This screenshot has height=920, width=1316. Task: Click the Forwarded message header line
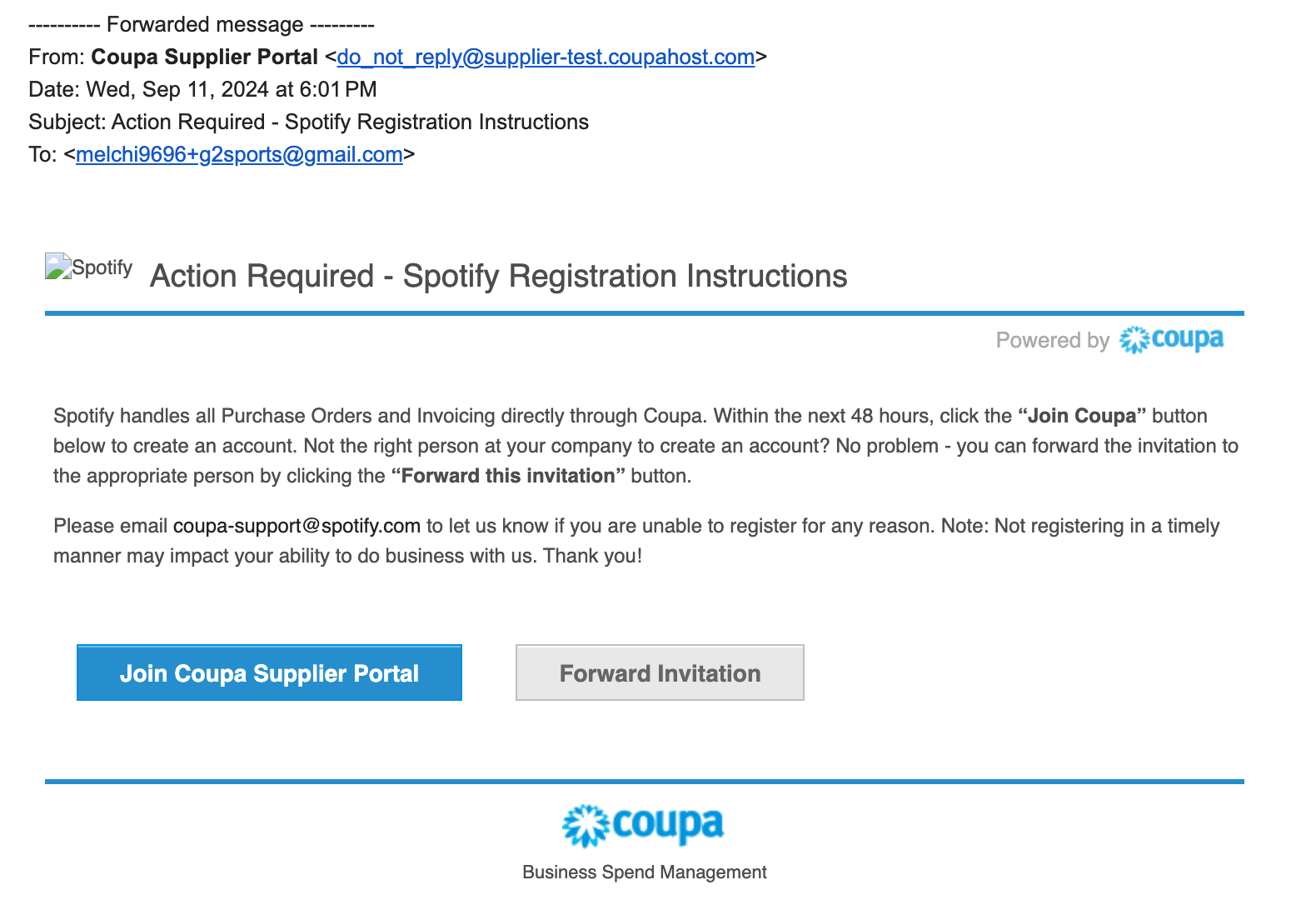click(x=201, y=25)
